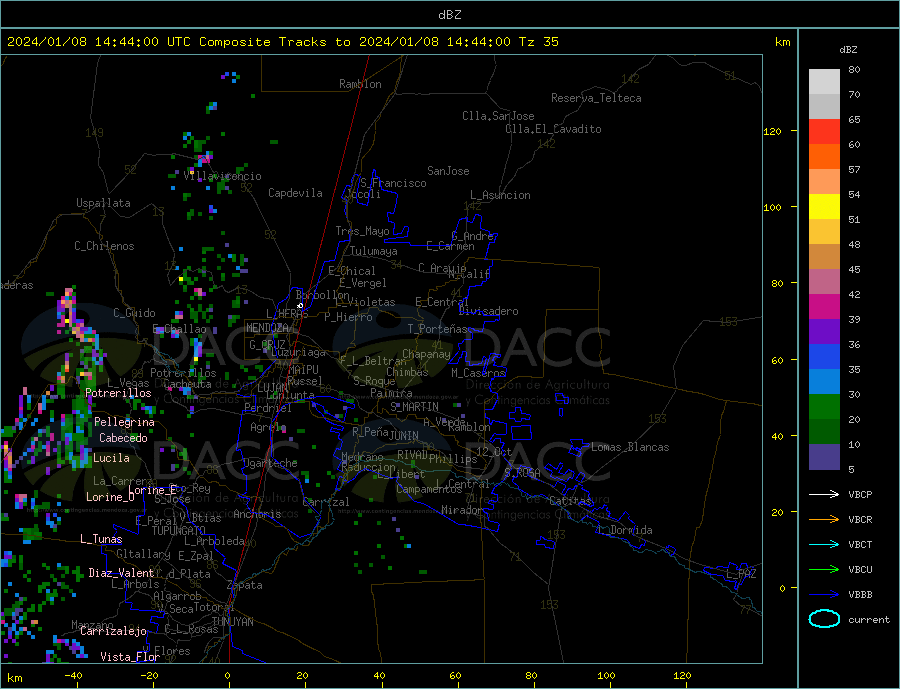Click the Capdevila label

pyautogui.click(x=295, y=193)
